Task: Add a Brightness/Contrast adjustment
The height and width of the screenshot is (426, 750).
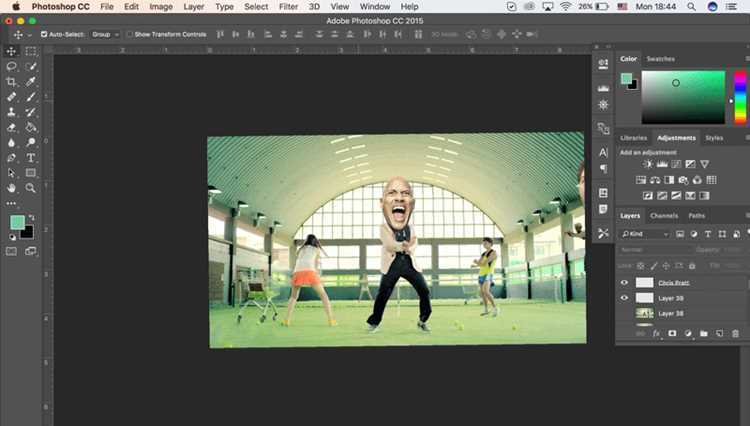Action: coord(648,164)
